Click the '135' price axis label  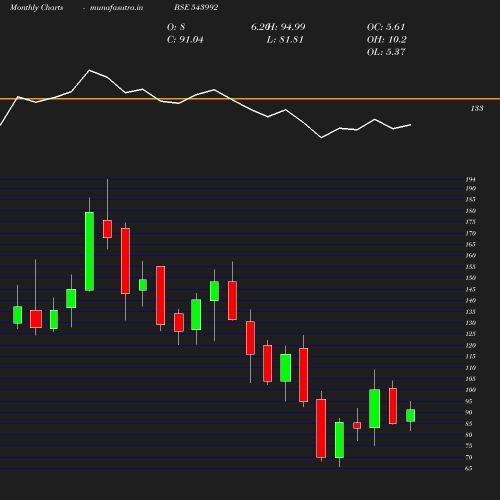click(470, 312)
